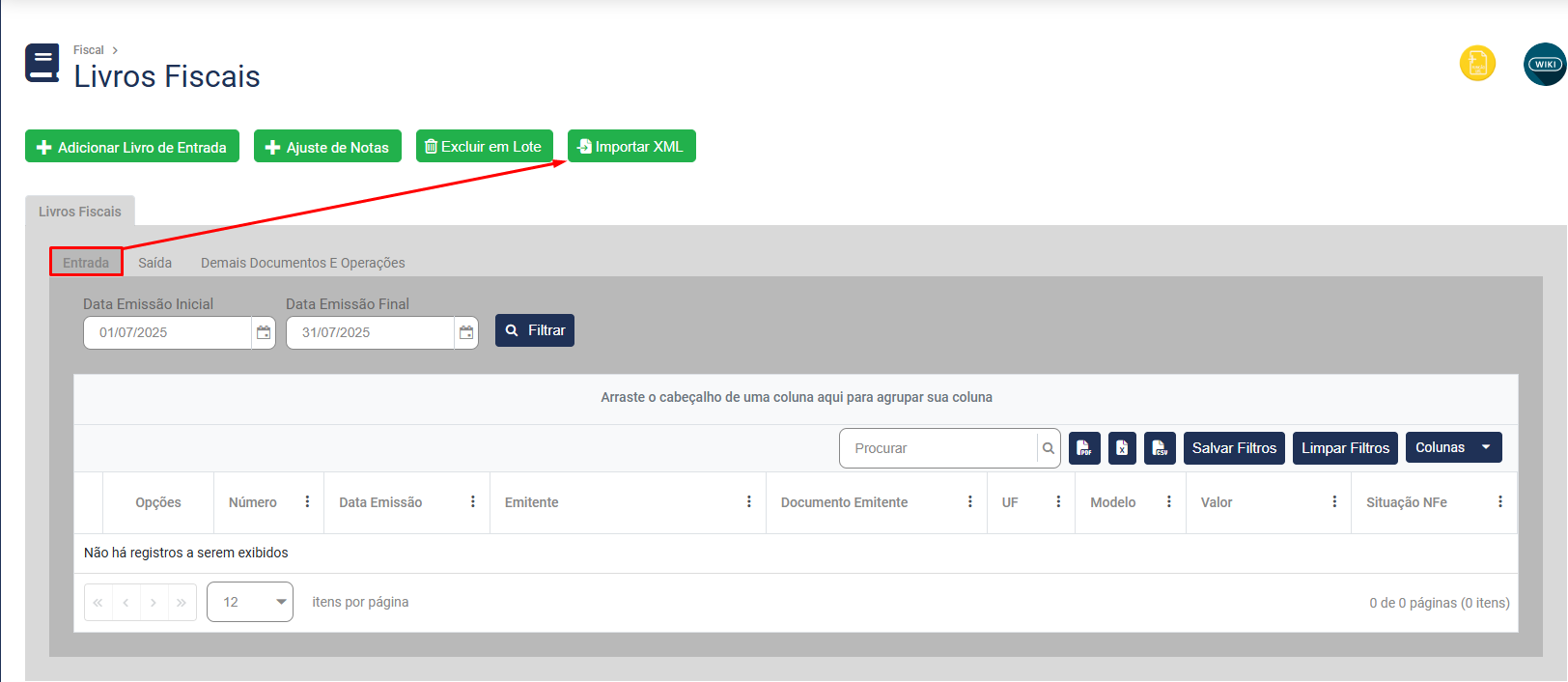Open Demais Documentos E Operações tab
Image resolution: width=1568 pixels, height=682 pixels.
[x=303, y=263]
